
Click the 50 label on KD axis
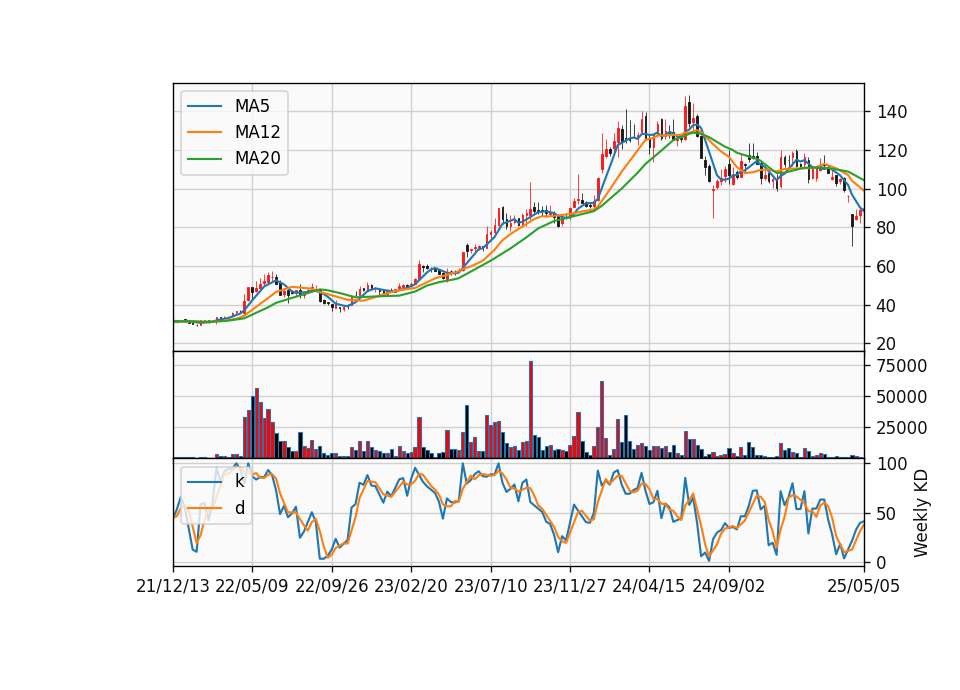pyautogui.click(x=887, y=514)
